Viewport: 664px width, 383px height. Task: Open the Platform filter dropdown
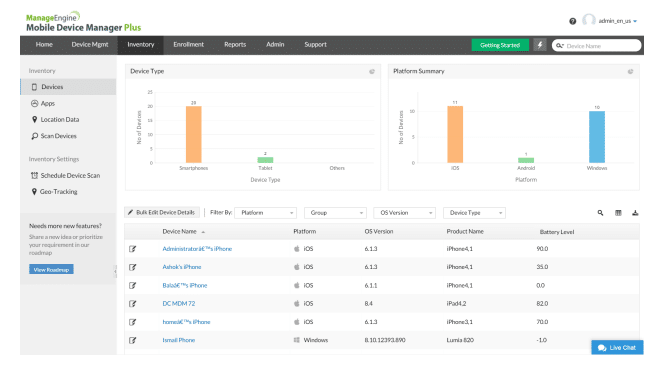[266, 213]
